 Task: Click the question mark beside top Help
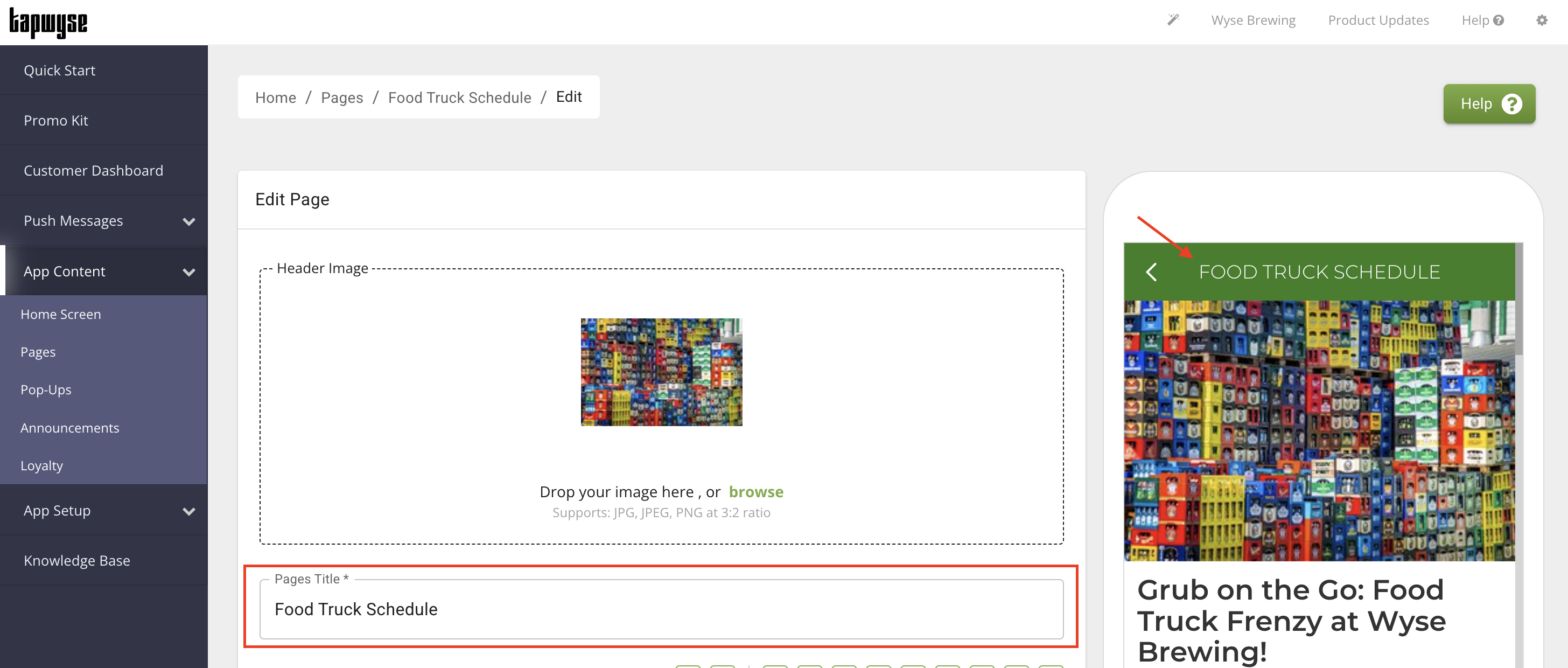[1498, 20]
